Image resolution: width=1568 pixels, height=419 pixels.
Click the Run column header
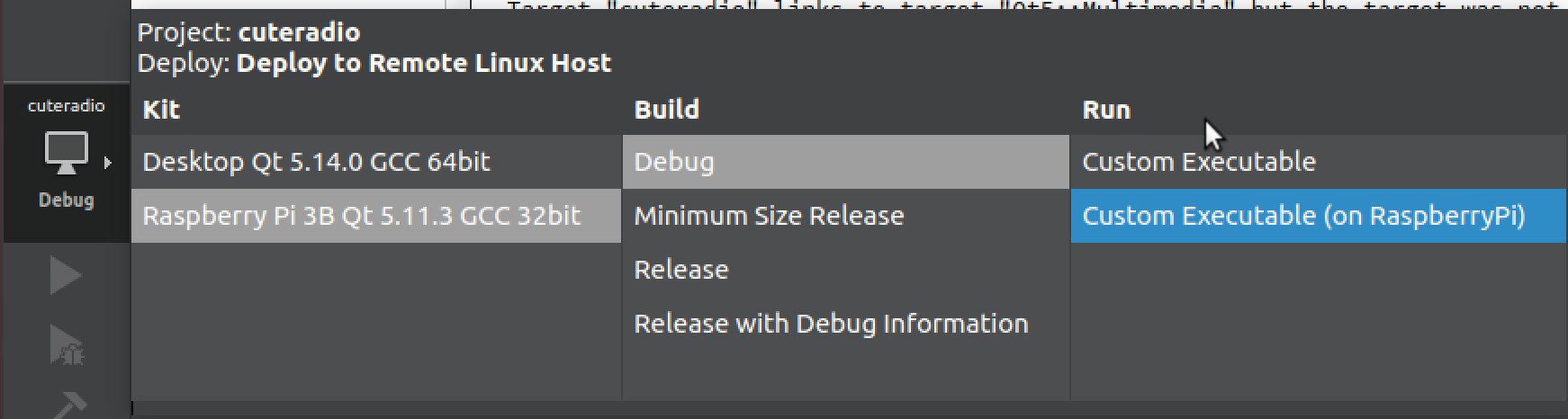click(x=1106, y=110)
